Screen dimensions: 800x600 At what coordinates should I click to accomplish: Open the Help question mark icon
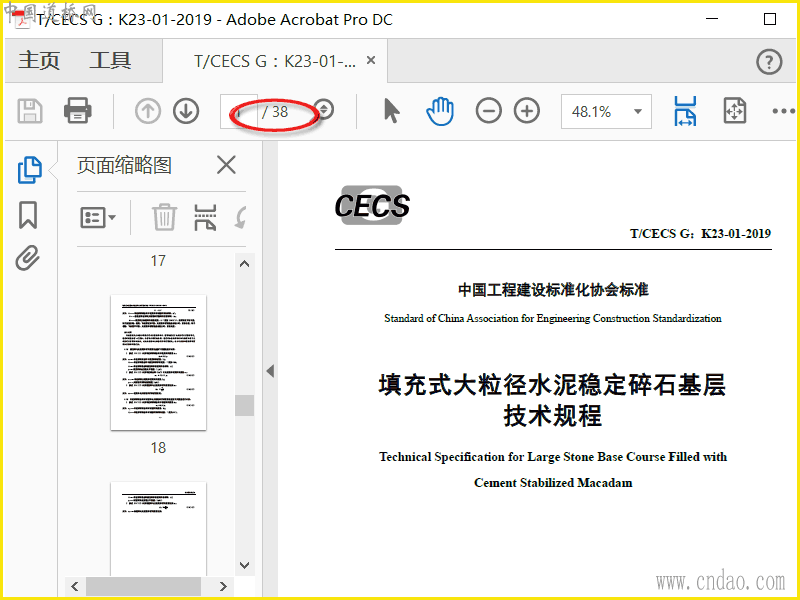pos(769,62)
